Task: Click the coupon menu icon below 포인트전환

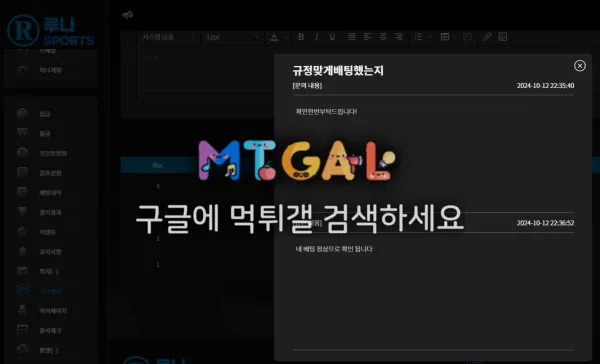Action: (x=22, y=173)
